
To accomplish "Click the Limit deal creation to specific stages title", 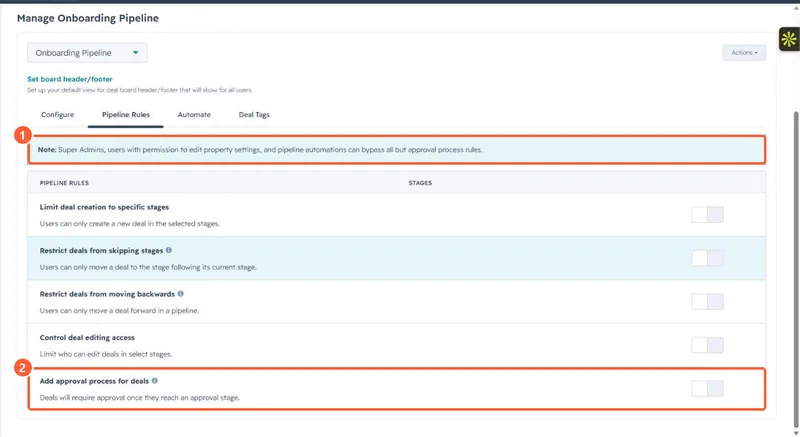I will tap(104, 207).
